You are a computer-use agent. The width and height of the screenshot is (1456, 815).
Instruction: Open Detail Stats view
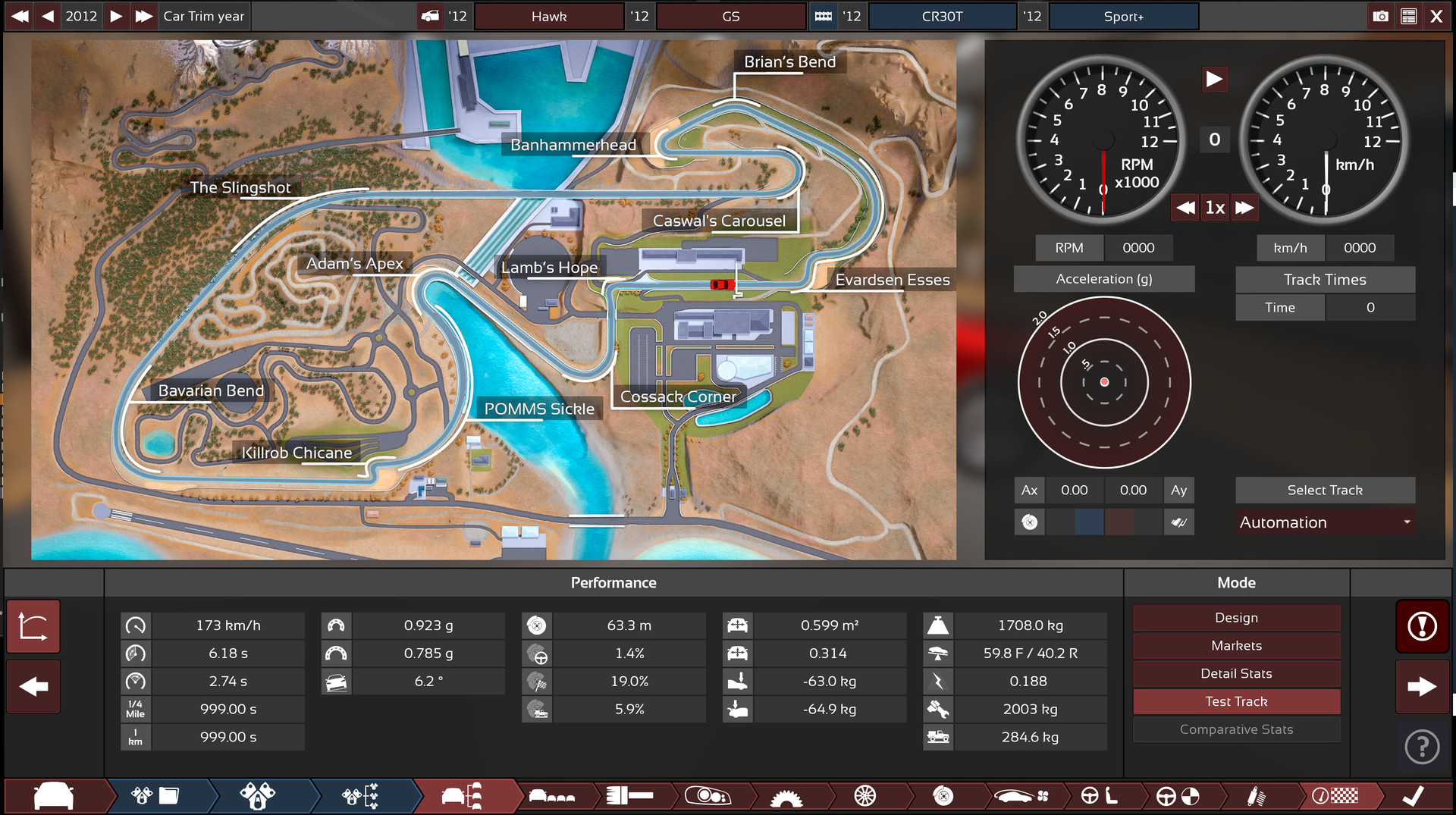1236,673
